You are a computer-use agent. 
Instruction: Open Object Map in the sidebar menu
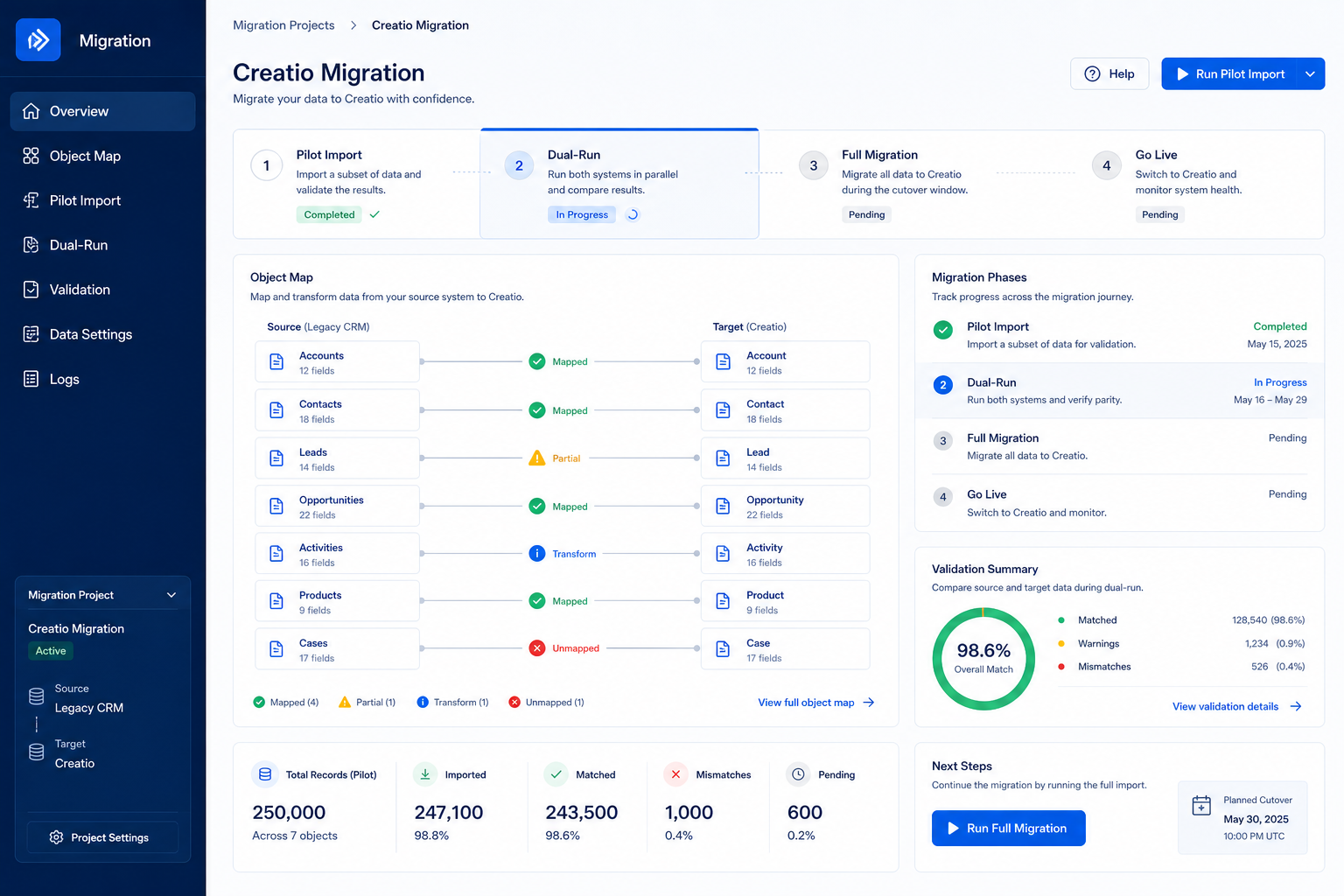click(x=102, y=156)
